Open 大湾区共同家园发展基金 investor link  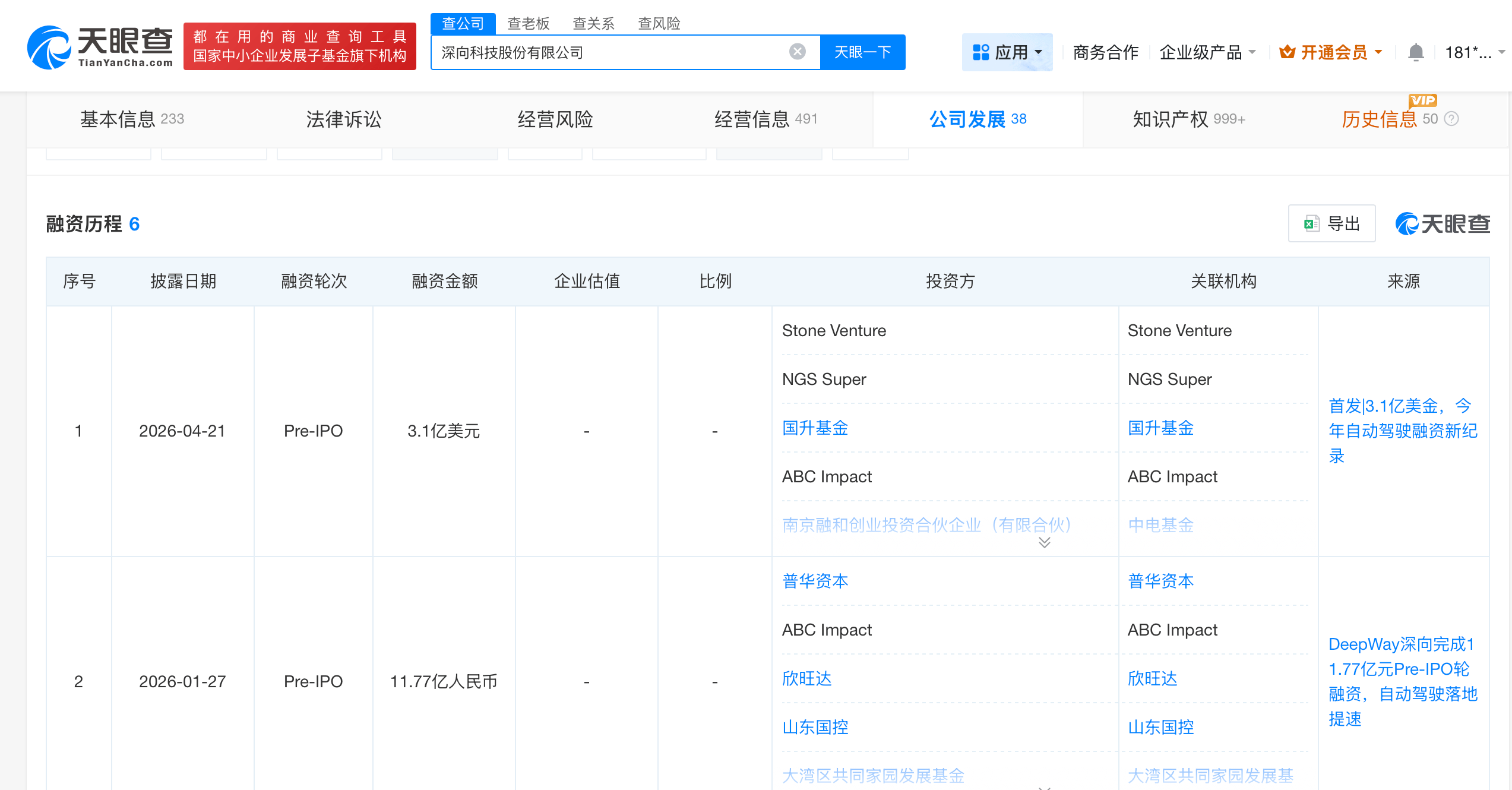(x=874, y=776)
